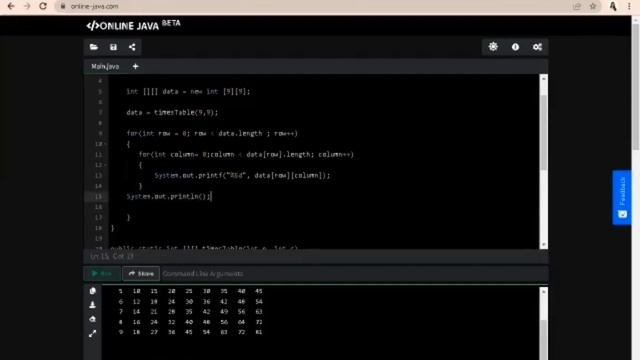Image resolution: width=640 pixels, height=360 pixels.
Task: Go back in browser
Action: [x=11, y=6]
